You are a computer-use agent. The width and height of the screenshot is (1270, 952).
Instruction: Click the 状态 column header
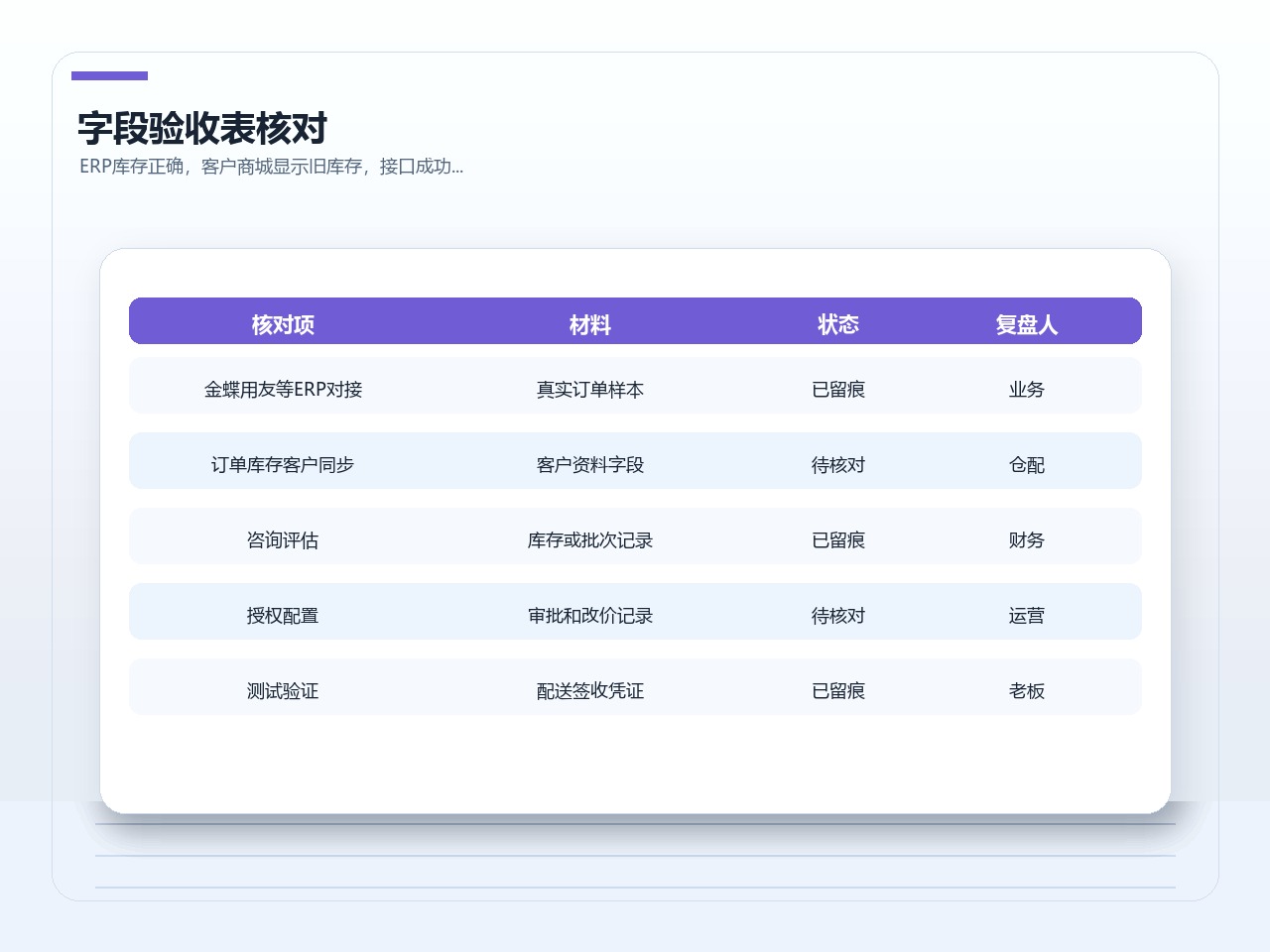(x=838, y=324)
